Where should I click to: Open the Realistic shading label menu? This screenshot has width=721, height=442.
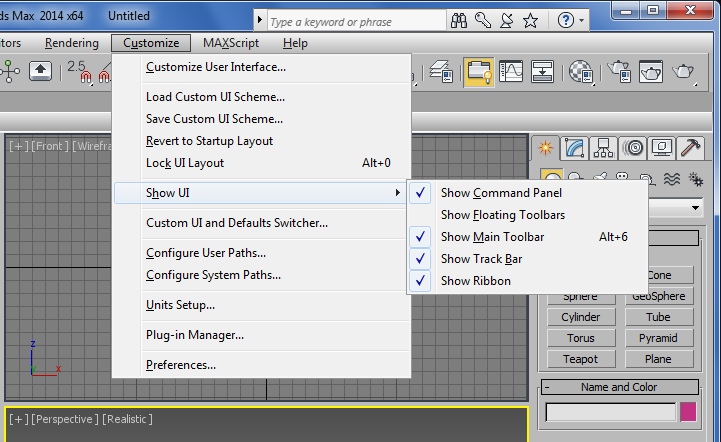[x=127, y=419]
